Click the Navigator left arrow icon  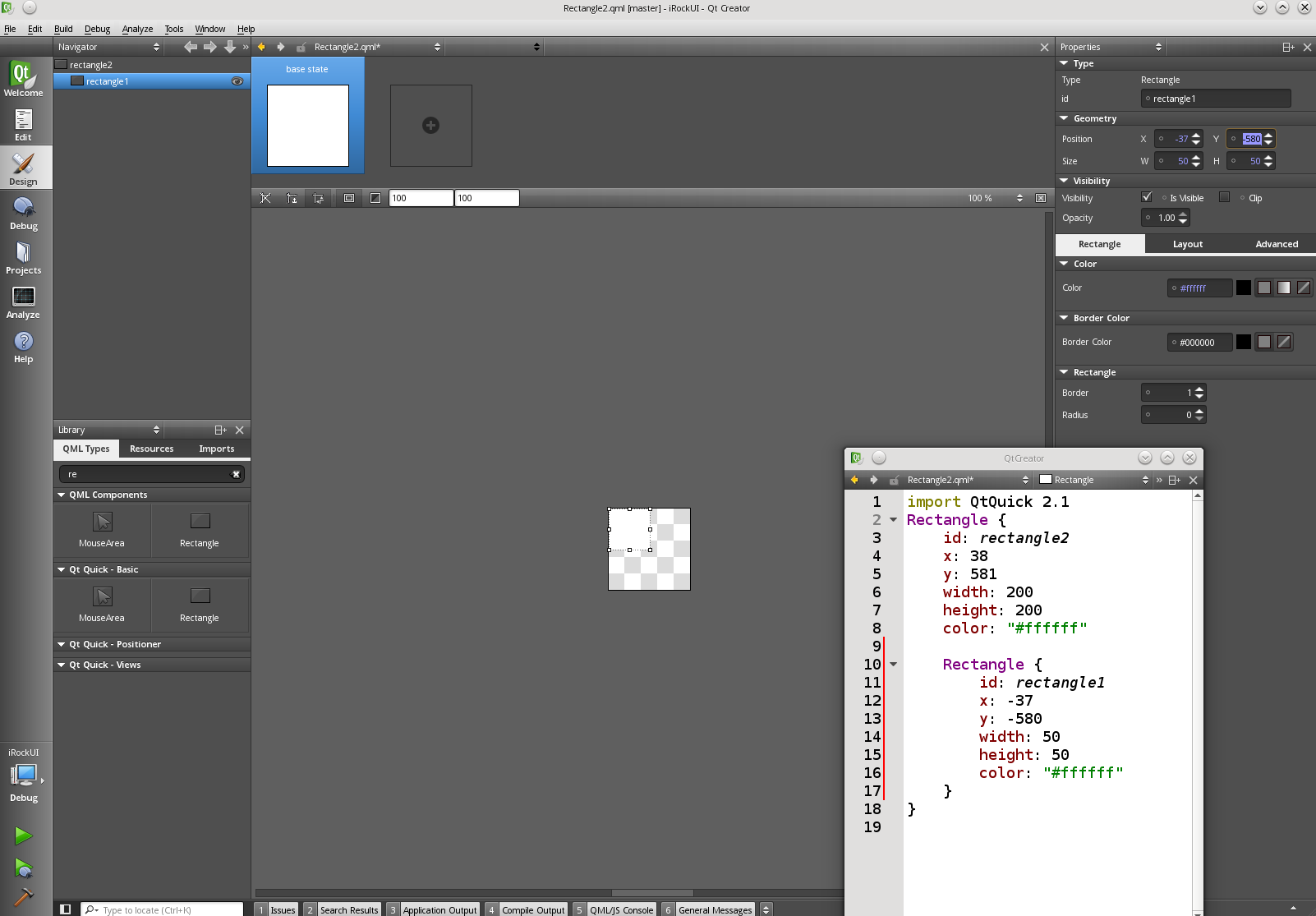(x=191, y=47)
